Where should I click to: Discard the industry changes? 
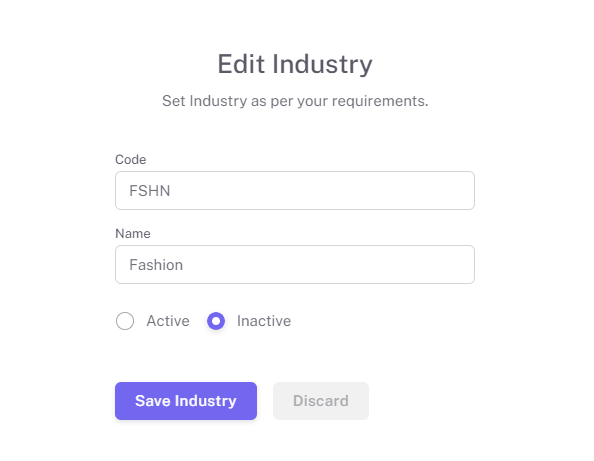point(321,401)
